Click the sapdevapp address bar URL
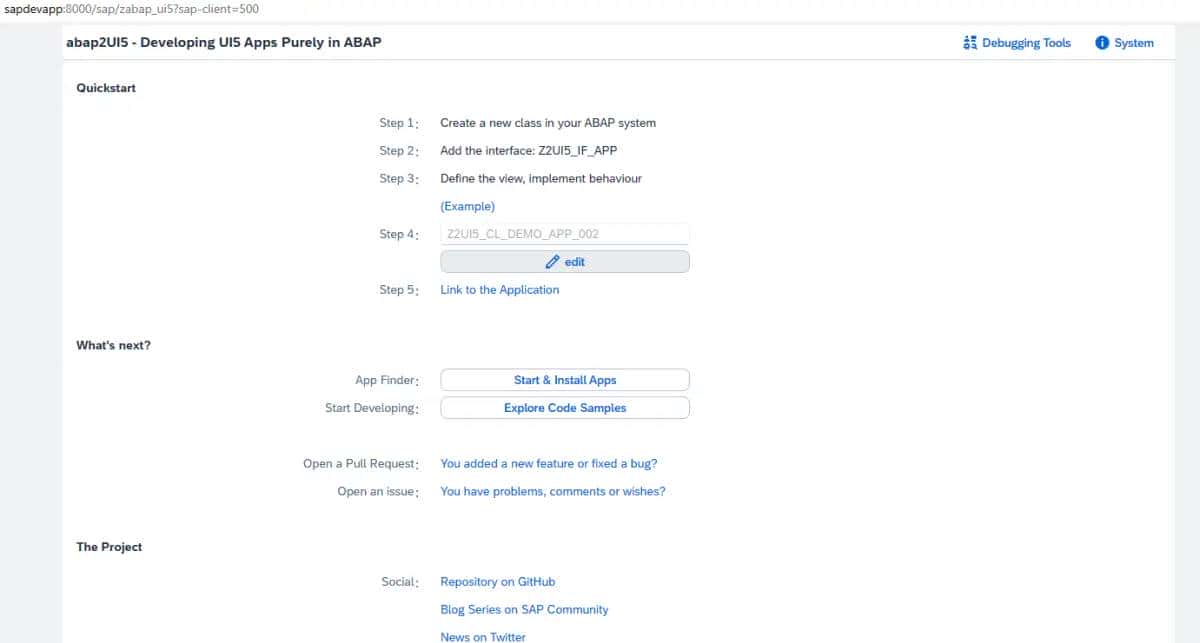 [130, 8]
